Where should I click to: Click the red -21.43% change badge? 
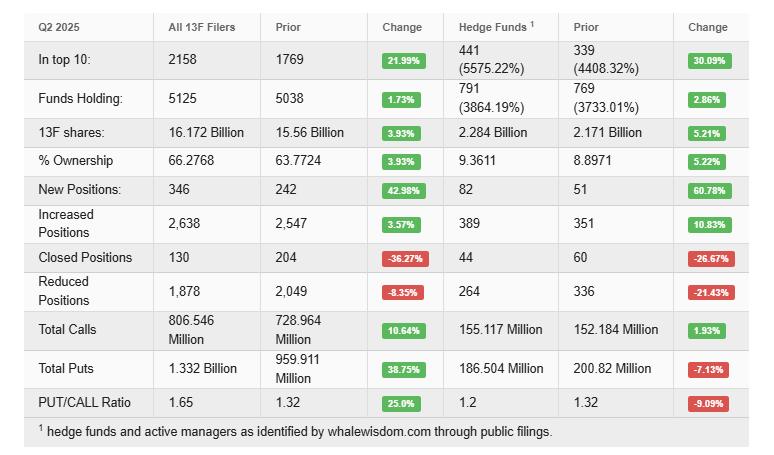(709, 292)
